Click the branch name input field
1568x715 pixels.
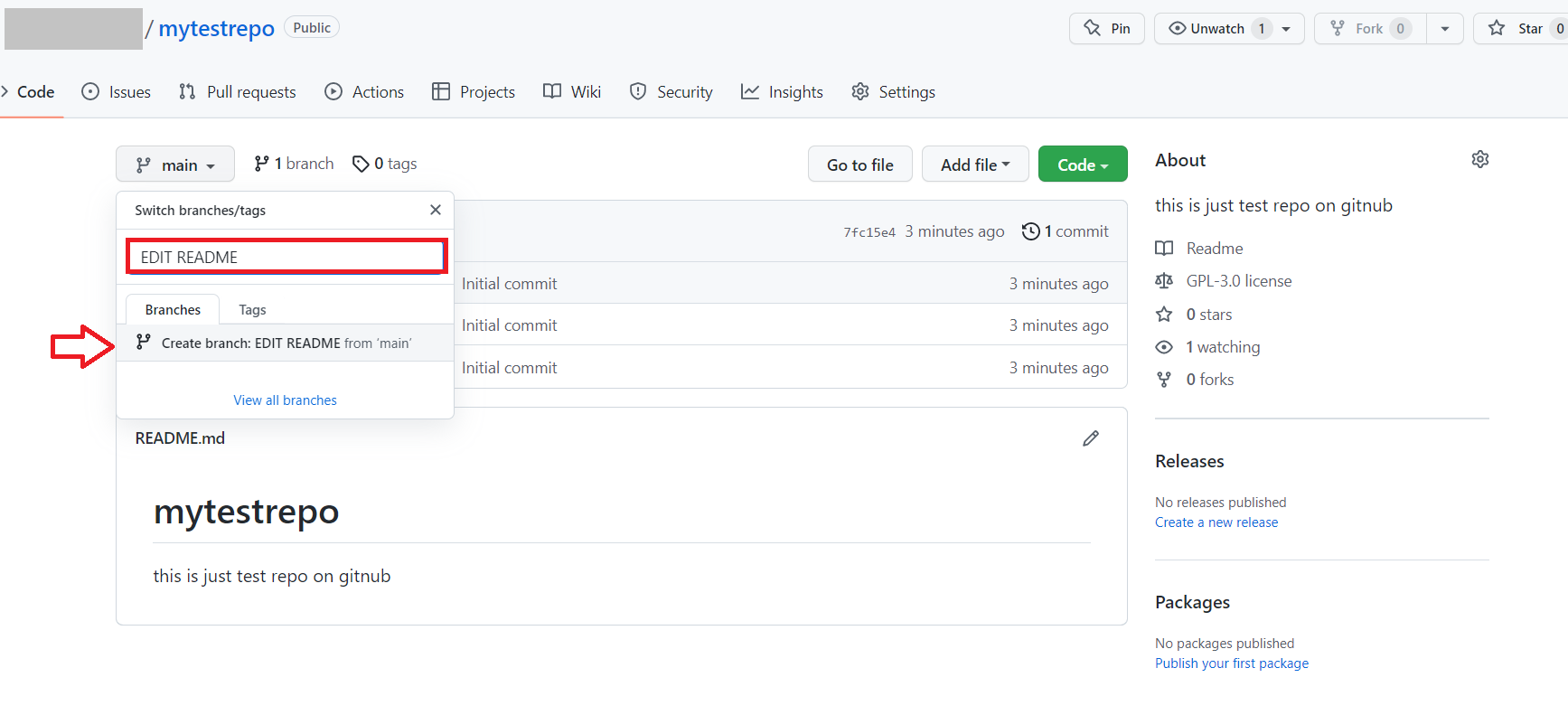click(286, 258)
